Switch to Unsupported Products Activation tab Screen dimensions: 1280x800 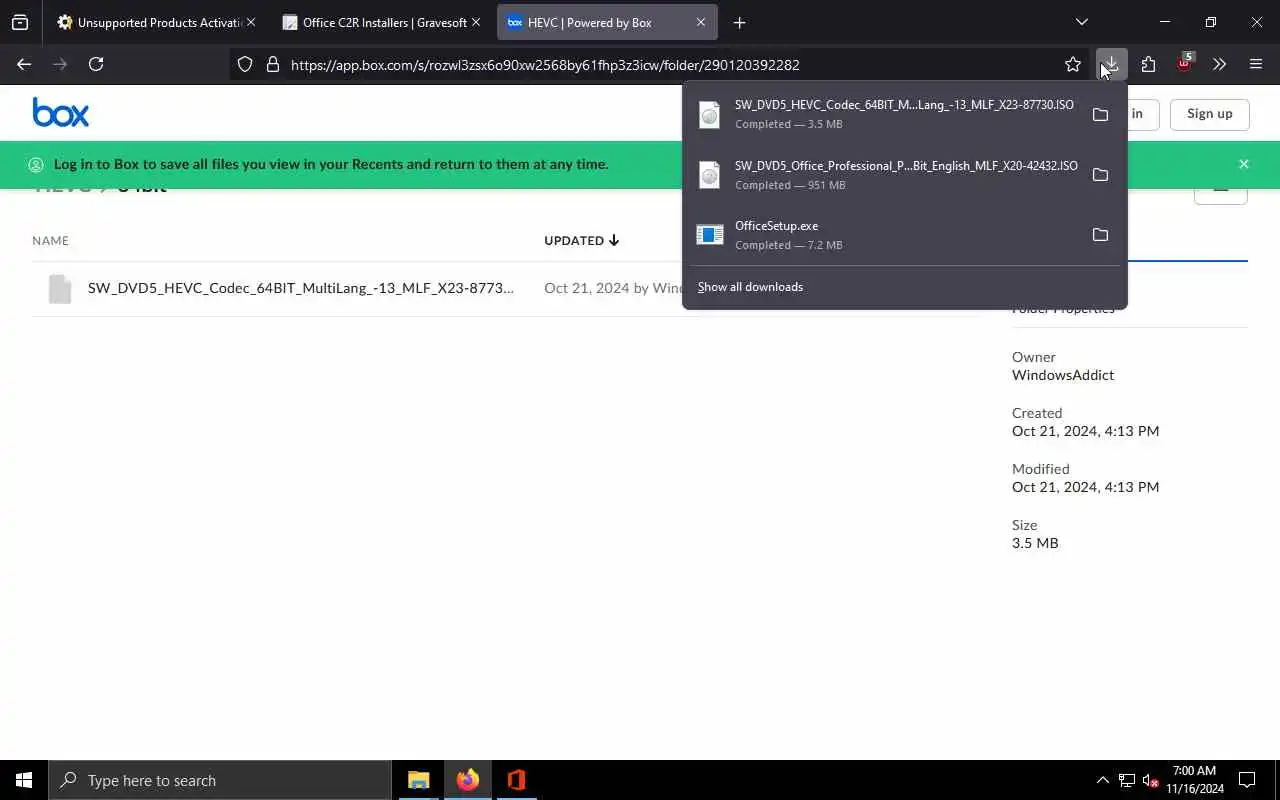tap(157, 22)
